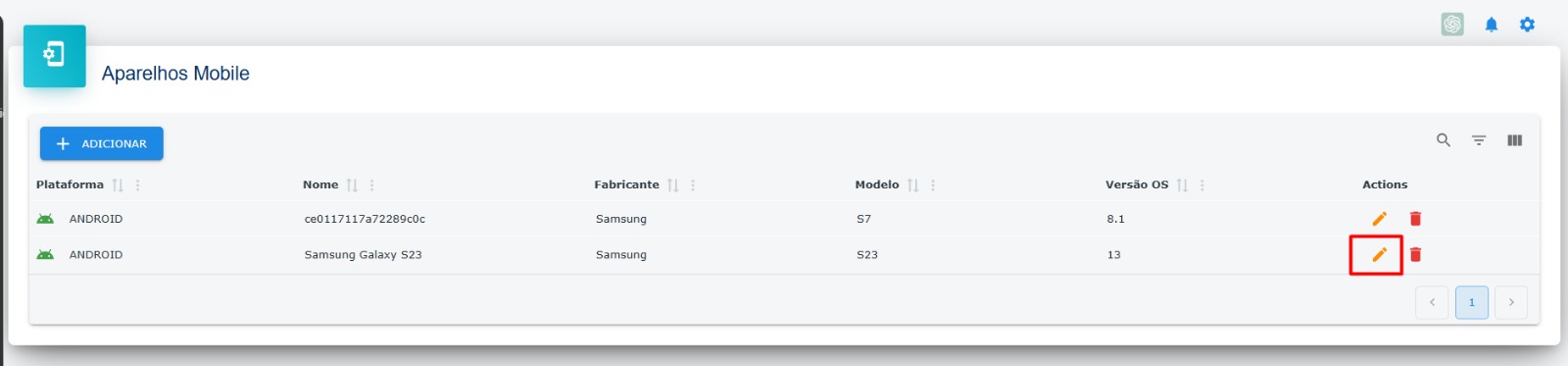Open Modelo column options menu
Screen dimensions: 1568x366
click(x=933, y=184)
